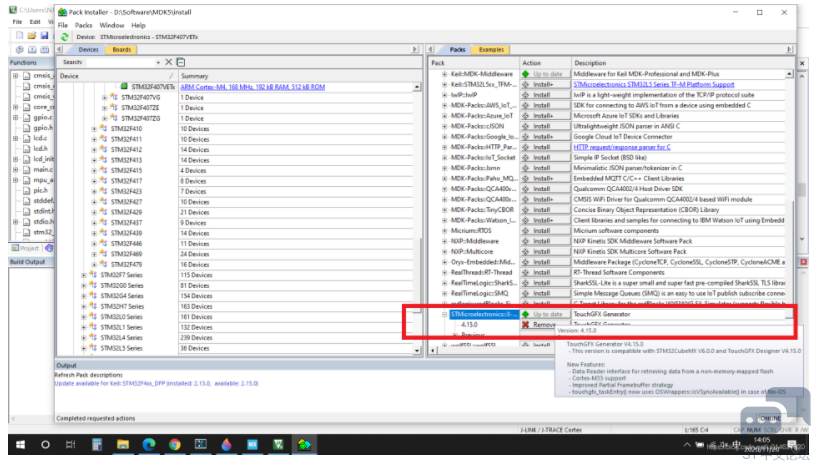The image size is (819, 470).
Task: Switch to the Boards tab
Action: [122, 50]
